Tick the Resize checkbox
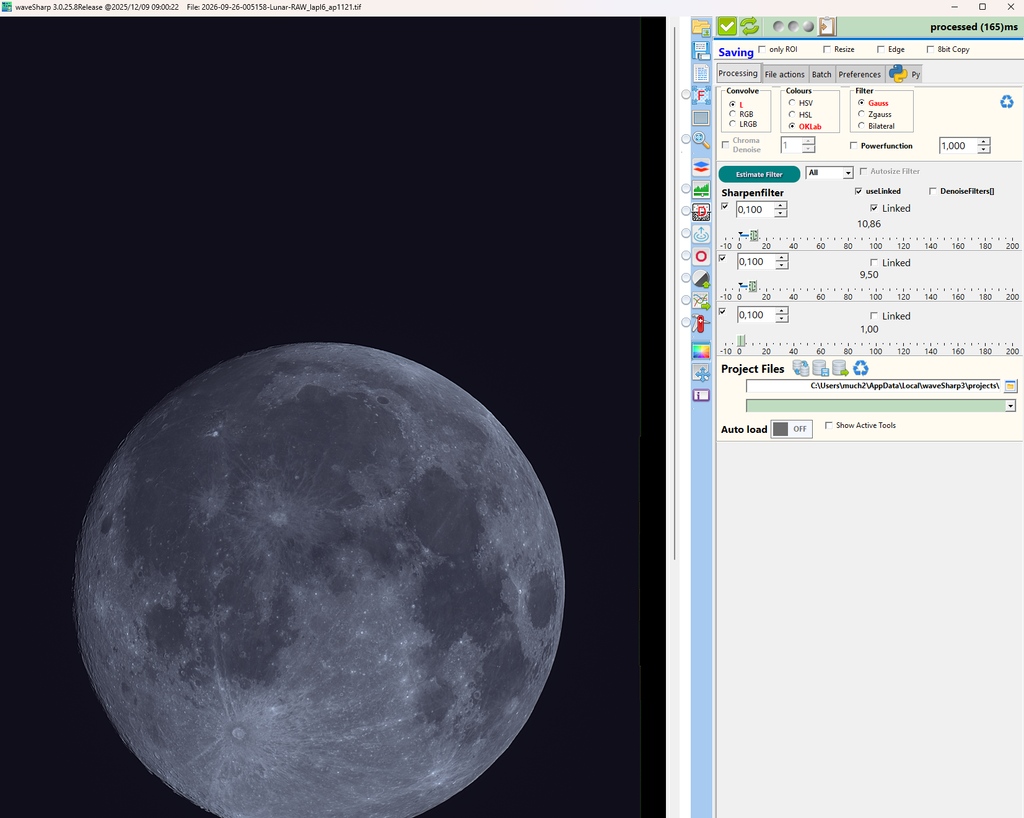This screenshot has height=818, width=1024. (x=827, y=49)
